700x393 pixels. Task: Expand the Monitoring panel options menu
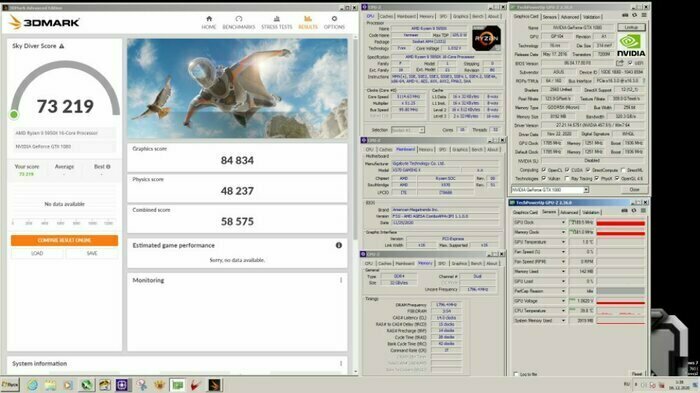tap(341, 280)
